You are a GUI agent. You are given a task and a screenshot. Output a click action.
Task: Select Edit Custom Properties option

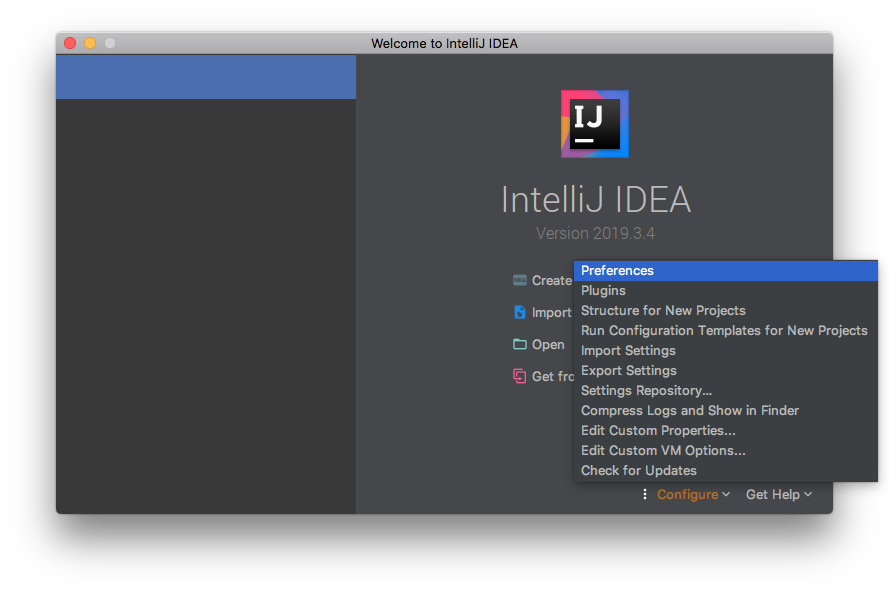658,431
